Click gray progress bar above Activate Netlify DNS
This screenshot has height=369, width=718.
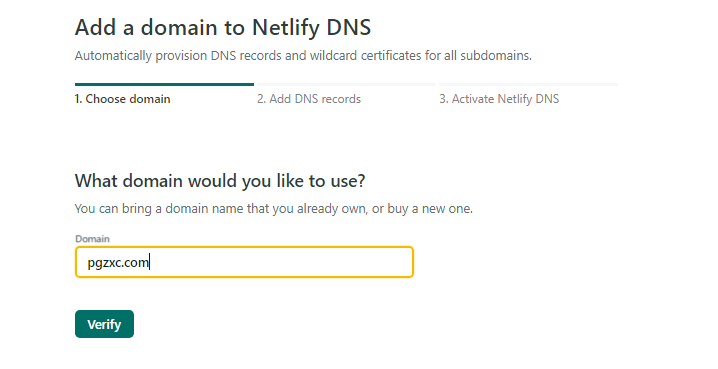click(528, 84)
